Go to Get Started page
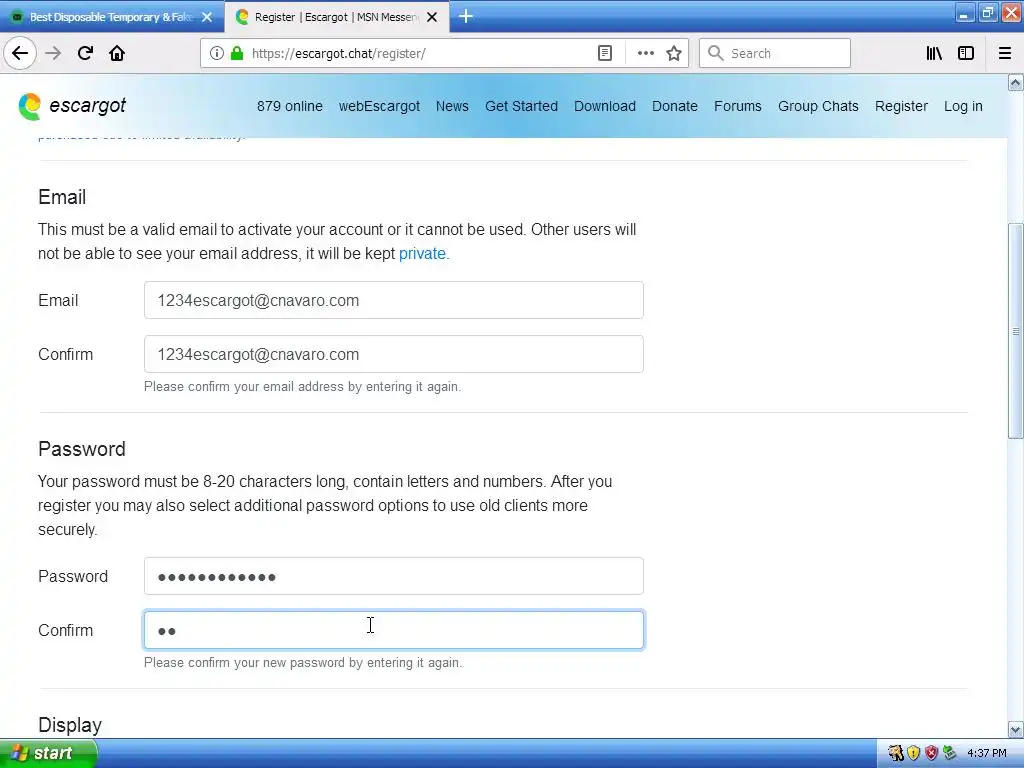Image resolution: width=1024 pixels, height=768 pixels. pyautogui.click(x=521, y=106)
